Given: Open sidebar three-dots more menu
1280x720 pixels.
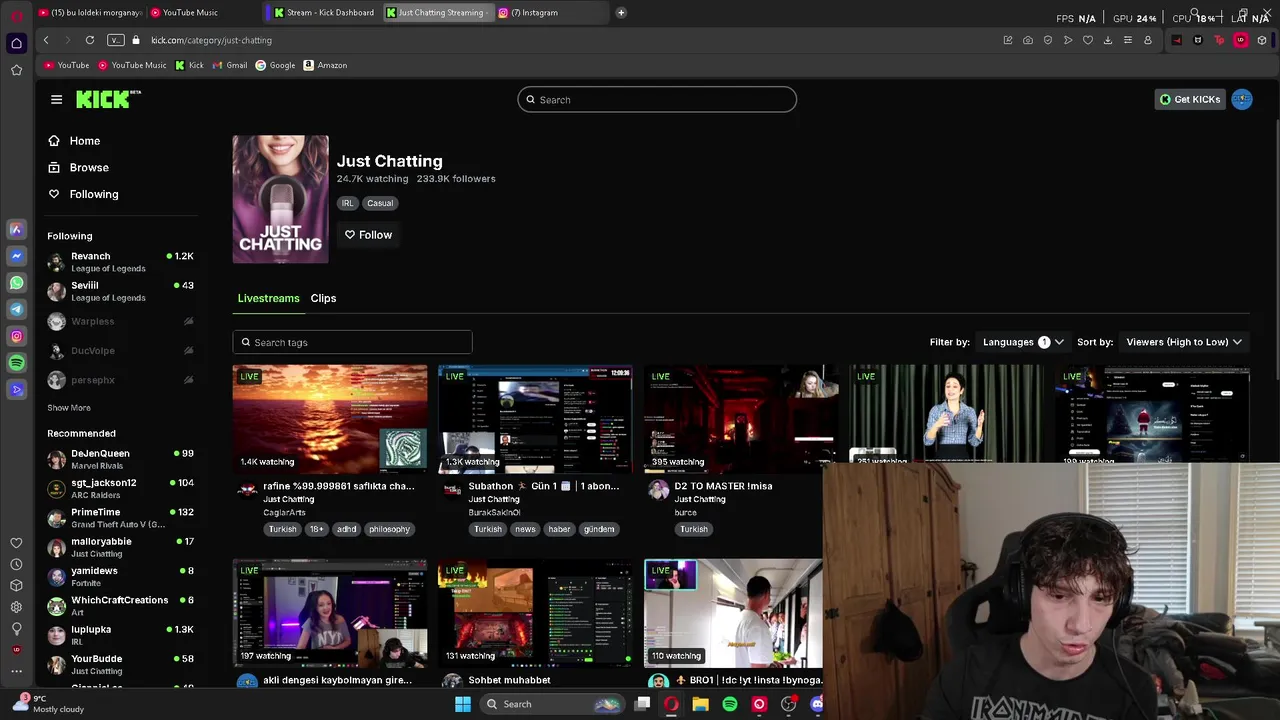Looking at the screenshot, I should 16,671.
